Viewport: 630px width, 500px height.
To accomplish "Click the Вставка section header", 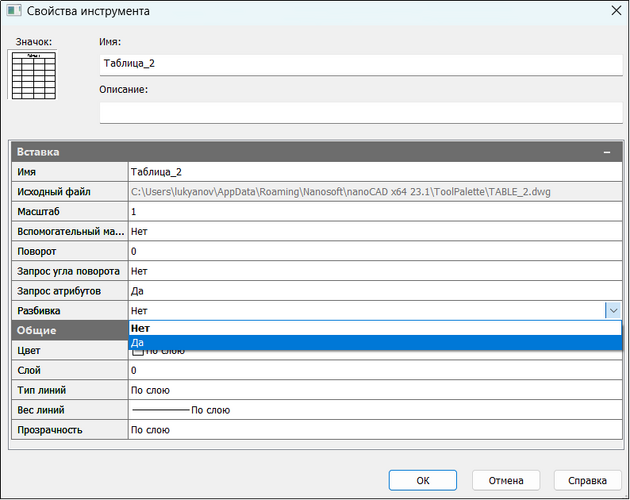I will 317,152.
